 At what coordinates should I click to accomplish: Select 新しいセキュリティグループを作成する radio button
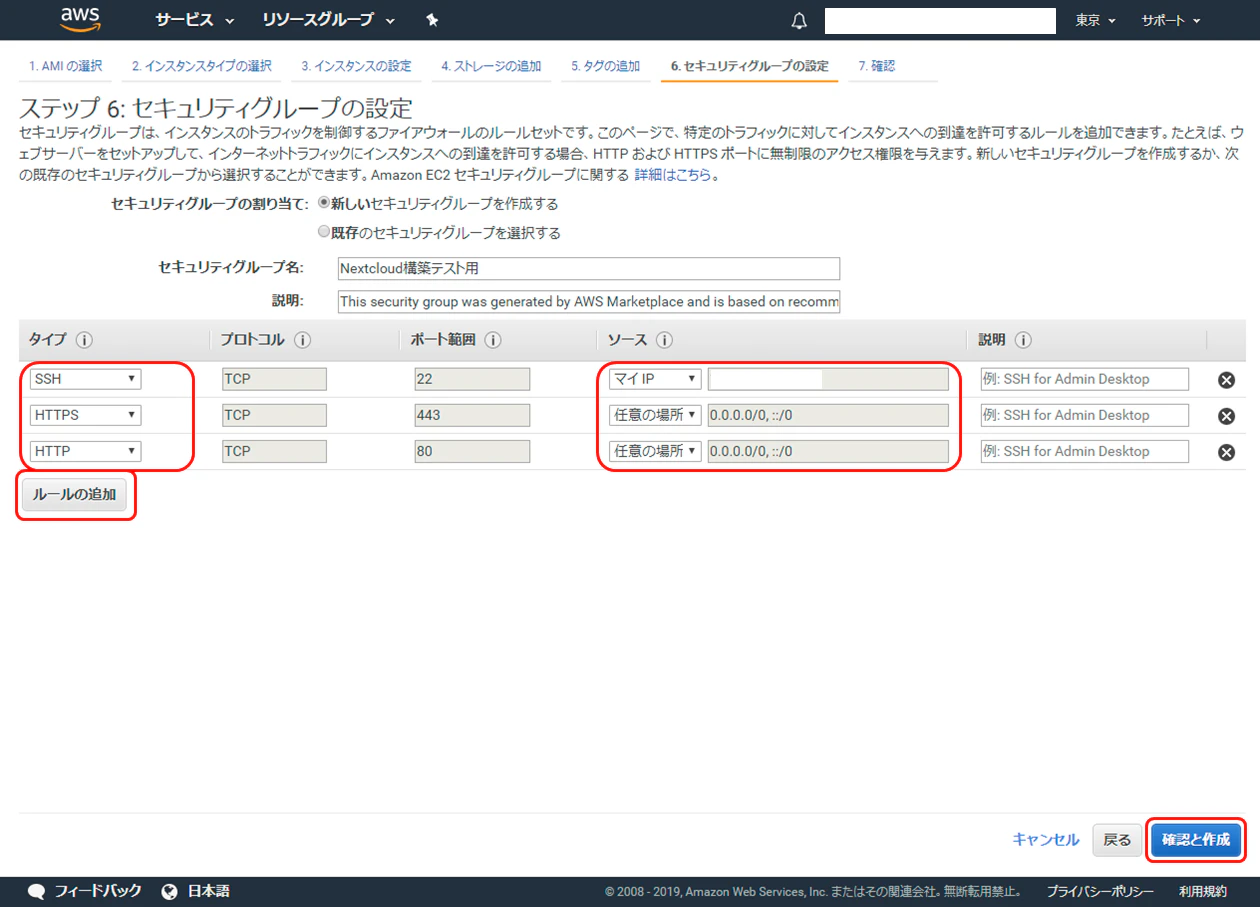tap(323, 202)
